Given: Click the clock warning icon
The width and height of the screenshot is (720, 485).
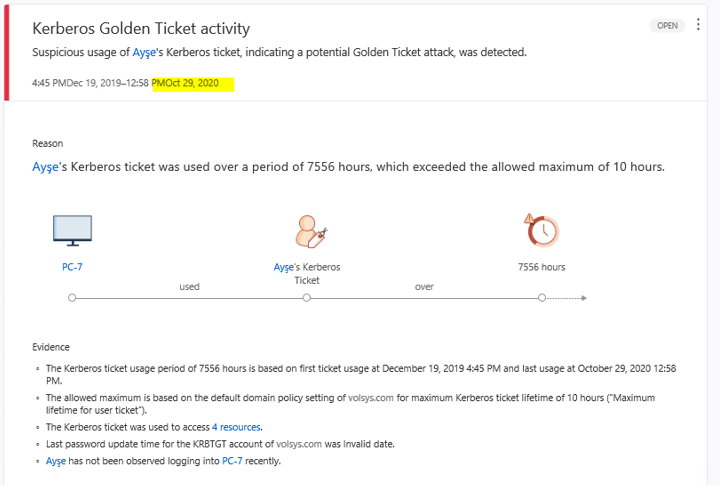Looking at the screenshot, I should tap(541, 231).
